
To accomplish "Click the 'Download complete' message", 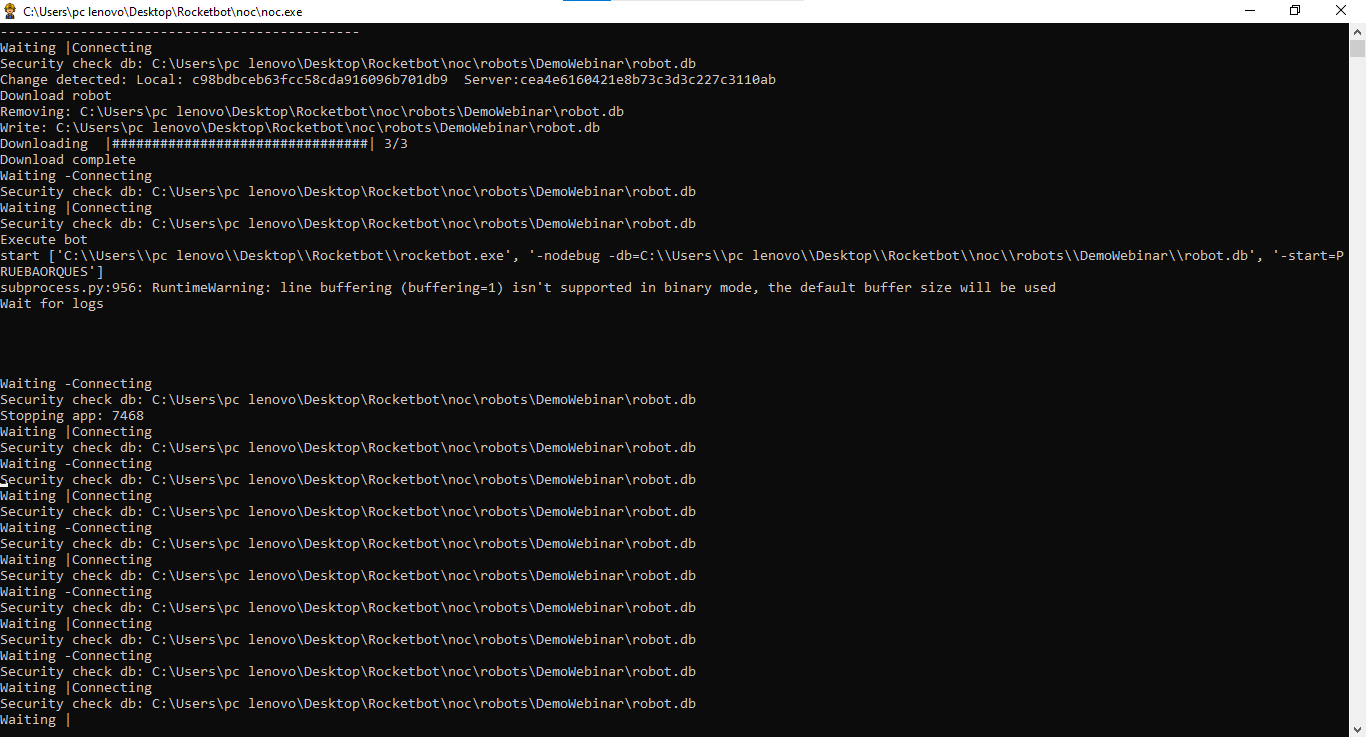I will [x=68, y=160].
